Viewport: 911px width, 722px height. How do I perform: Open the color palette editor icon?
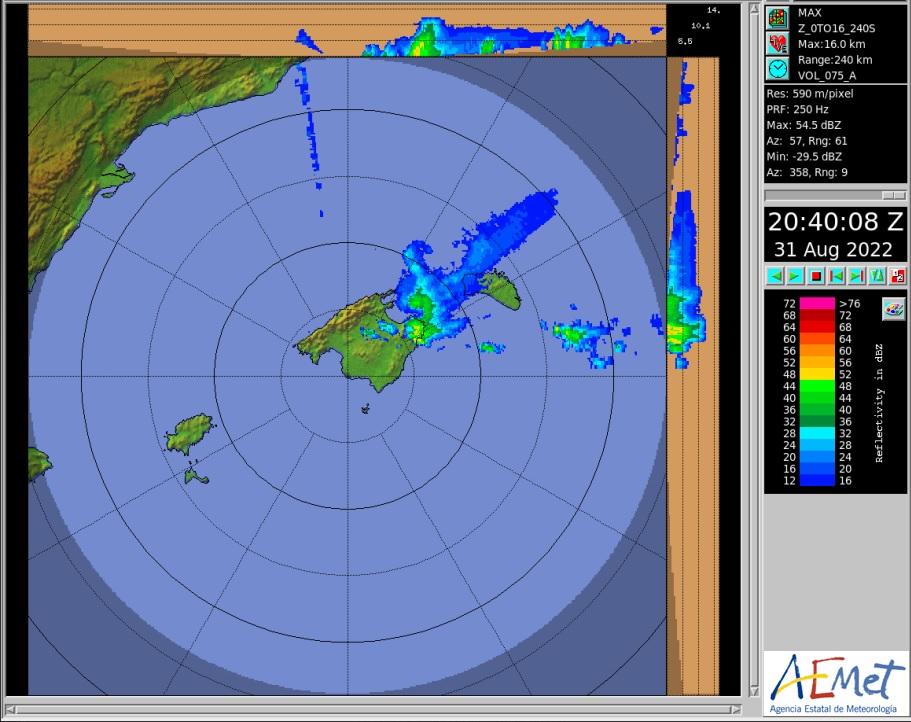(x=892, y=310)
